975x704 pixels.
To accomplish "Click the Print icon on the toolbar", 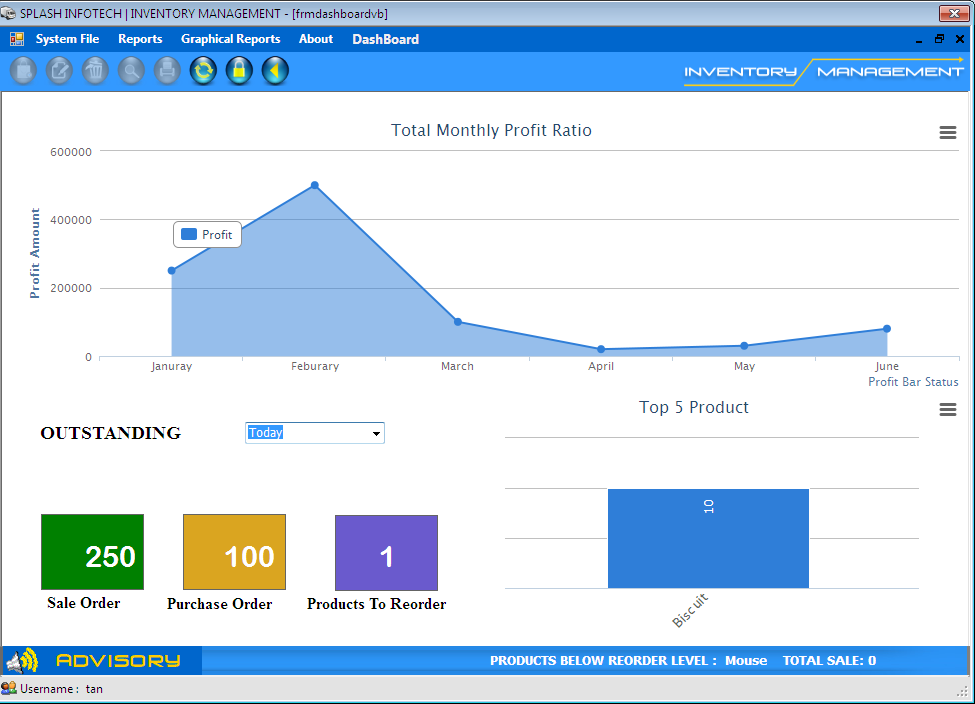I will point(167,71).
